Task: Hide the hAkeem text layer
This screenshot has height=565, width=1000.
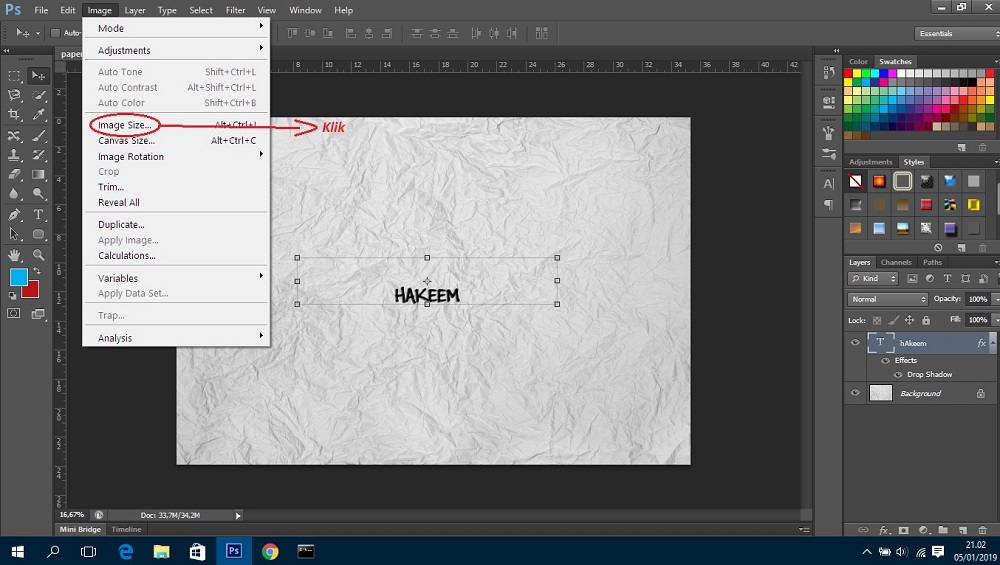Action: pyautogui.click(x=855, y=343)
